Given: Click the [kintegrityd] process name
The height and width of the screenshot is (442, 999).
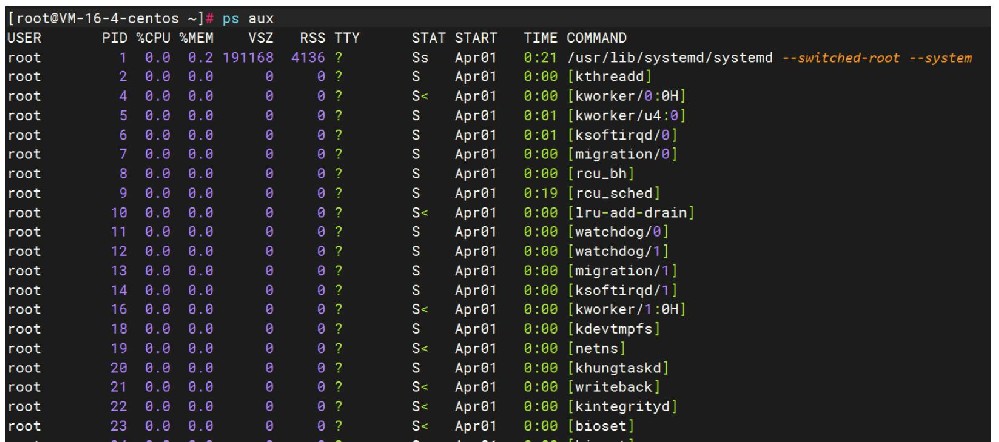Looking at the screenshot, I should (622, 406).
